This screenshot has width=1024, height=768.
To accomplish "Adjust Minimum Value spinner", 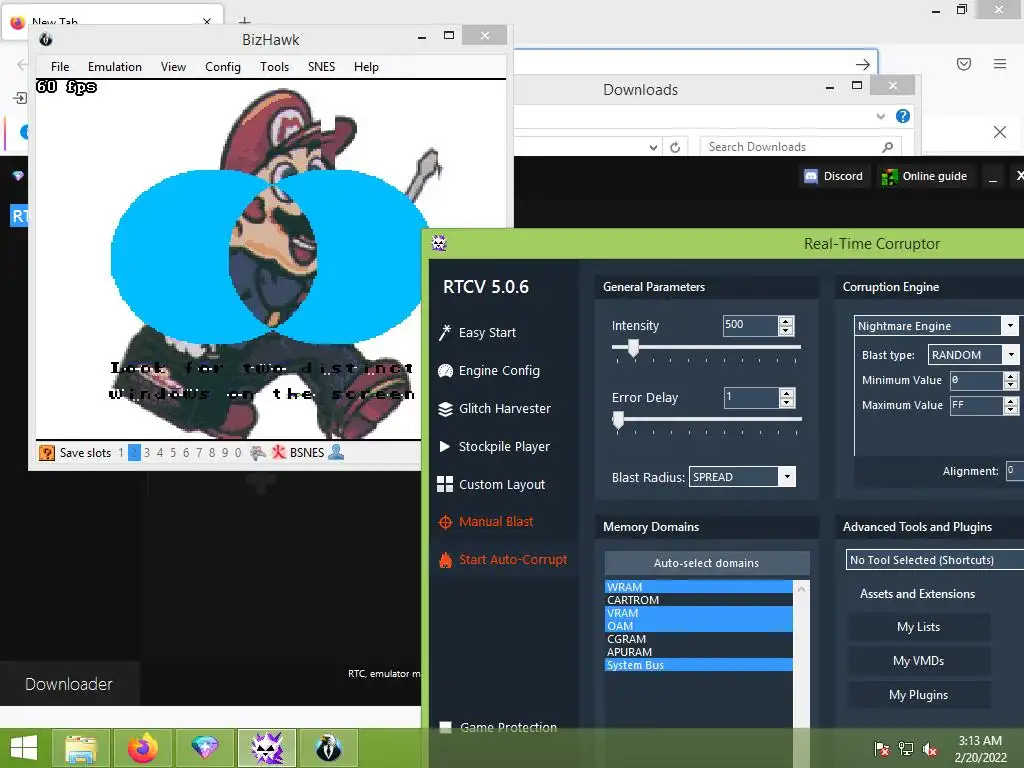I will point(1010,380).
